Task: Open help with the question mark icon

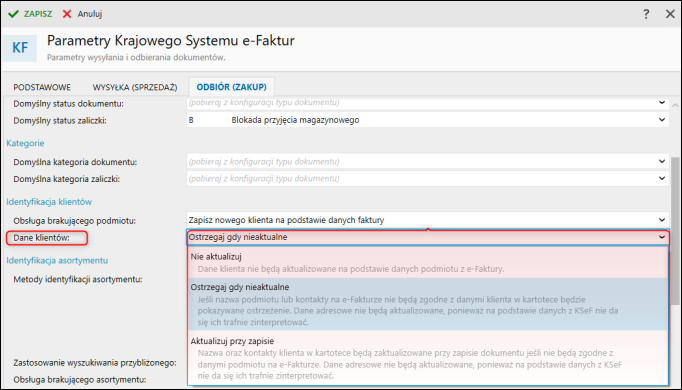Action: click(x=646, y=14)
